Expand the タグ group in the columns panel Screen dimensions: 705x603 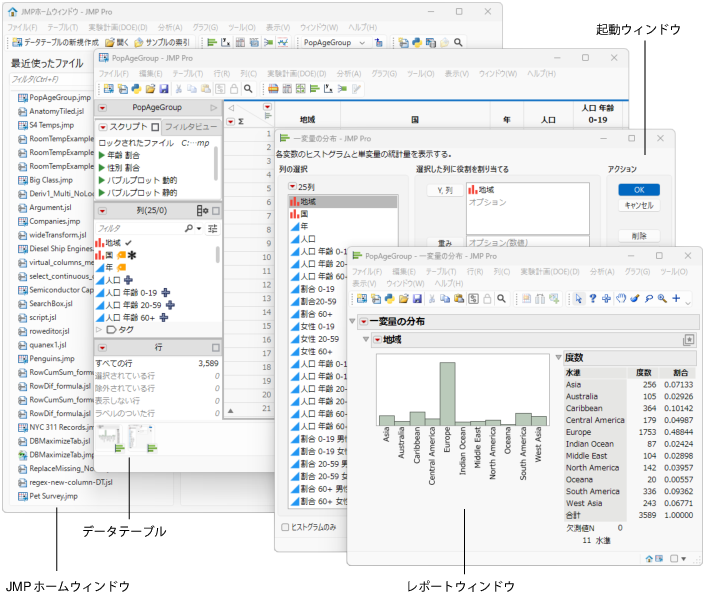[98, 330]
